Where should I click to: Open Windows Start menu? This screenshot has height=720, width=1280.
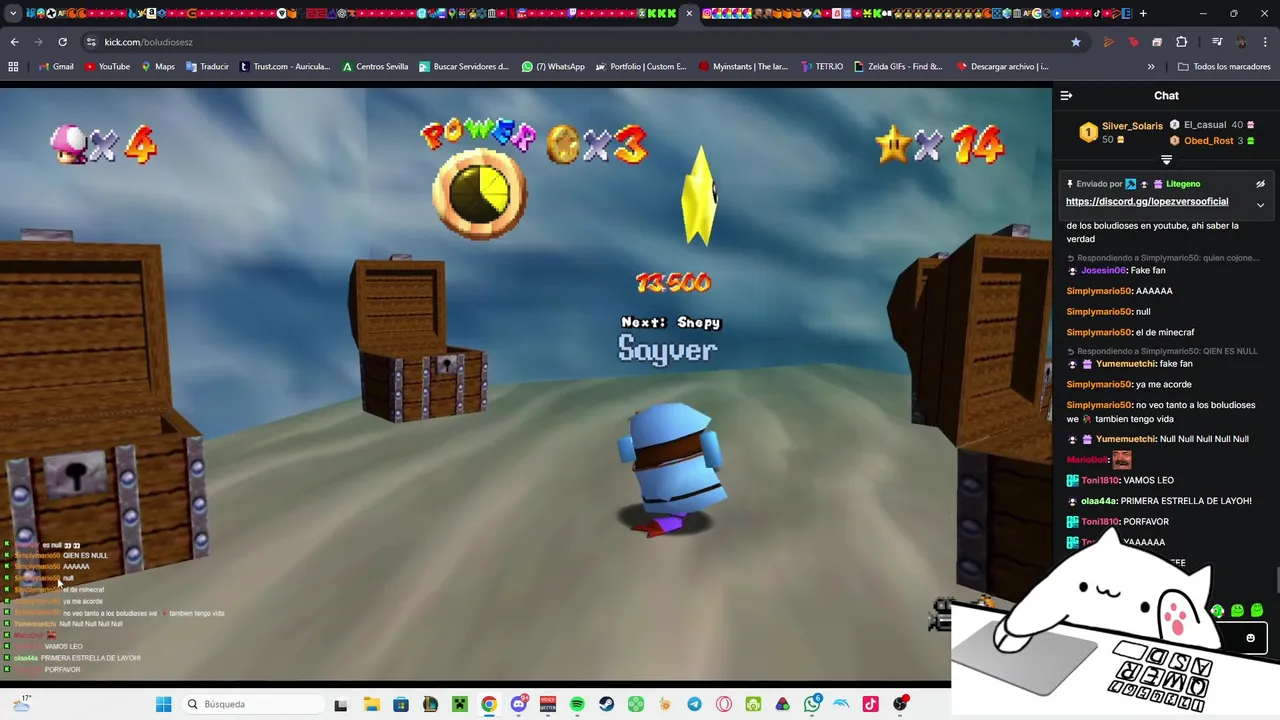pos(164,704)
